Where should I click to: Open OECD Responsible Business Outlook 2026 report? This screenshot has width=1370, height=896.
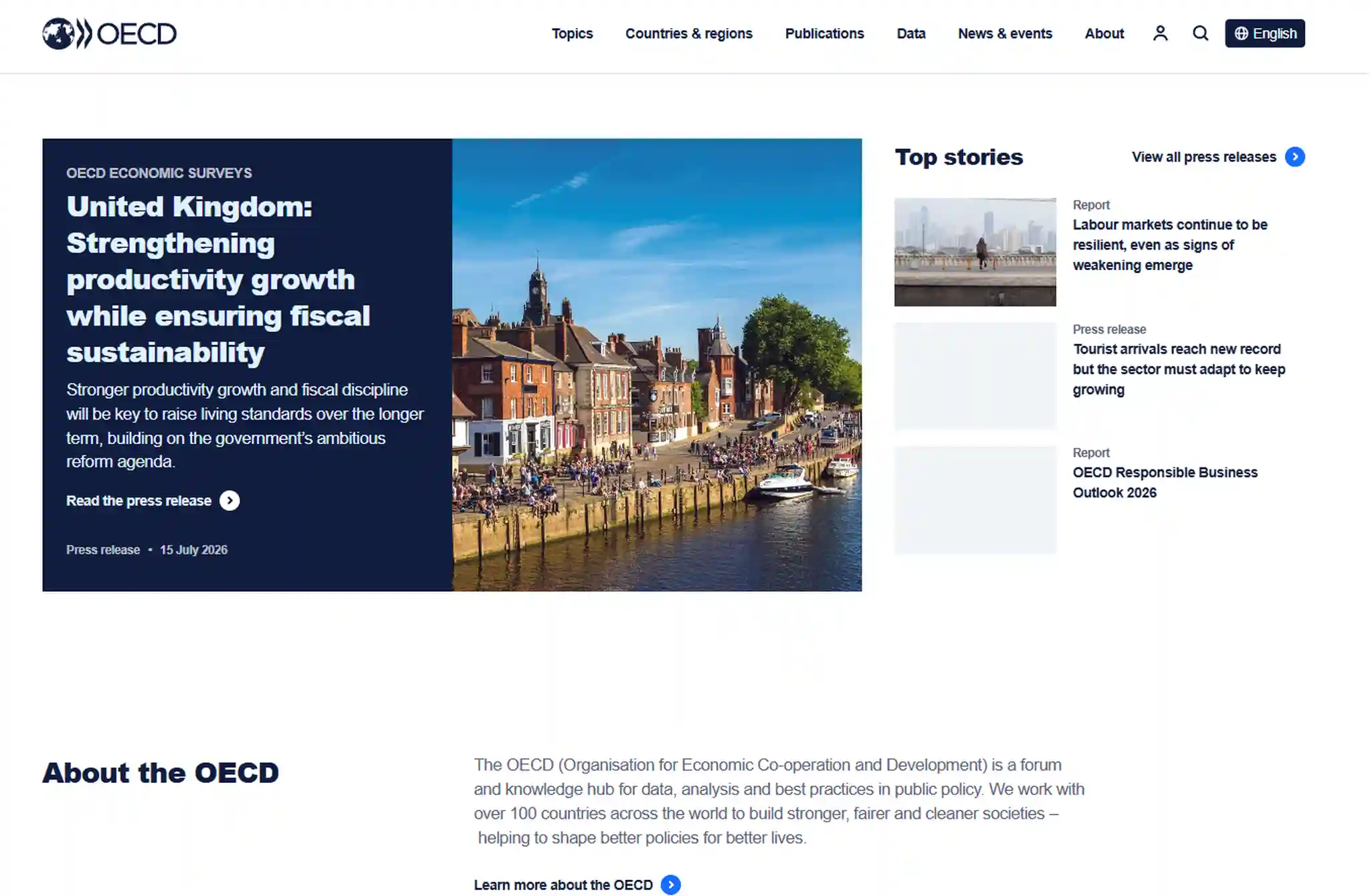click(1165, 483)
